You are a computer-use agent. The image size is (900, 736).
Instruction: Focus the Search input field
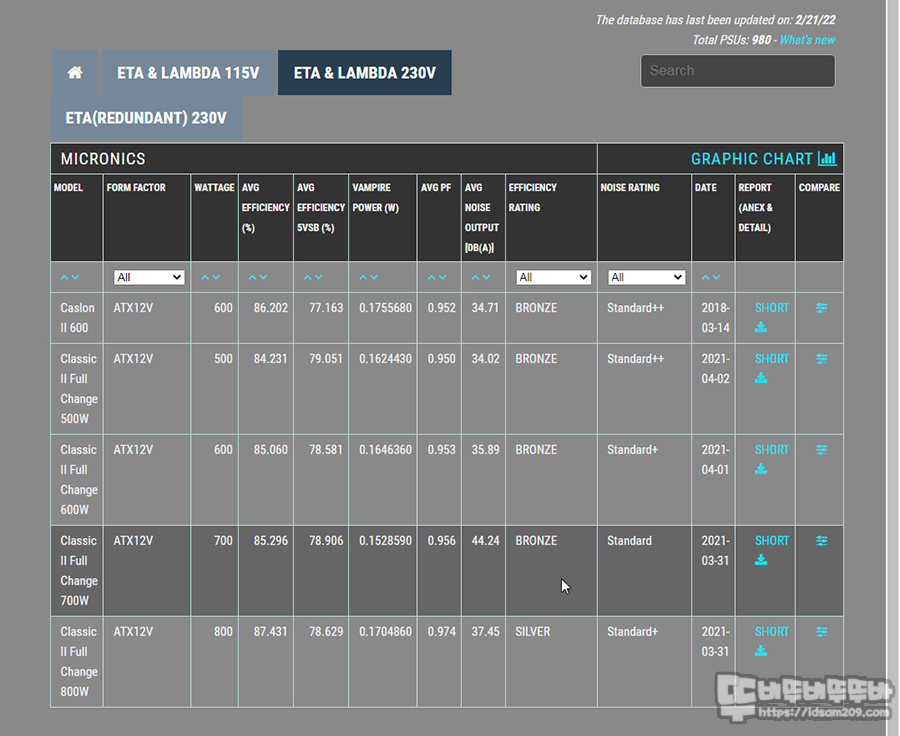[738, 71]
